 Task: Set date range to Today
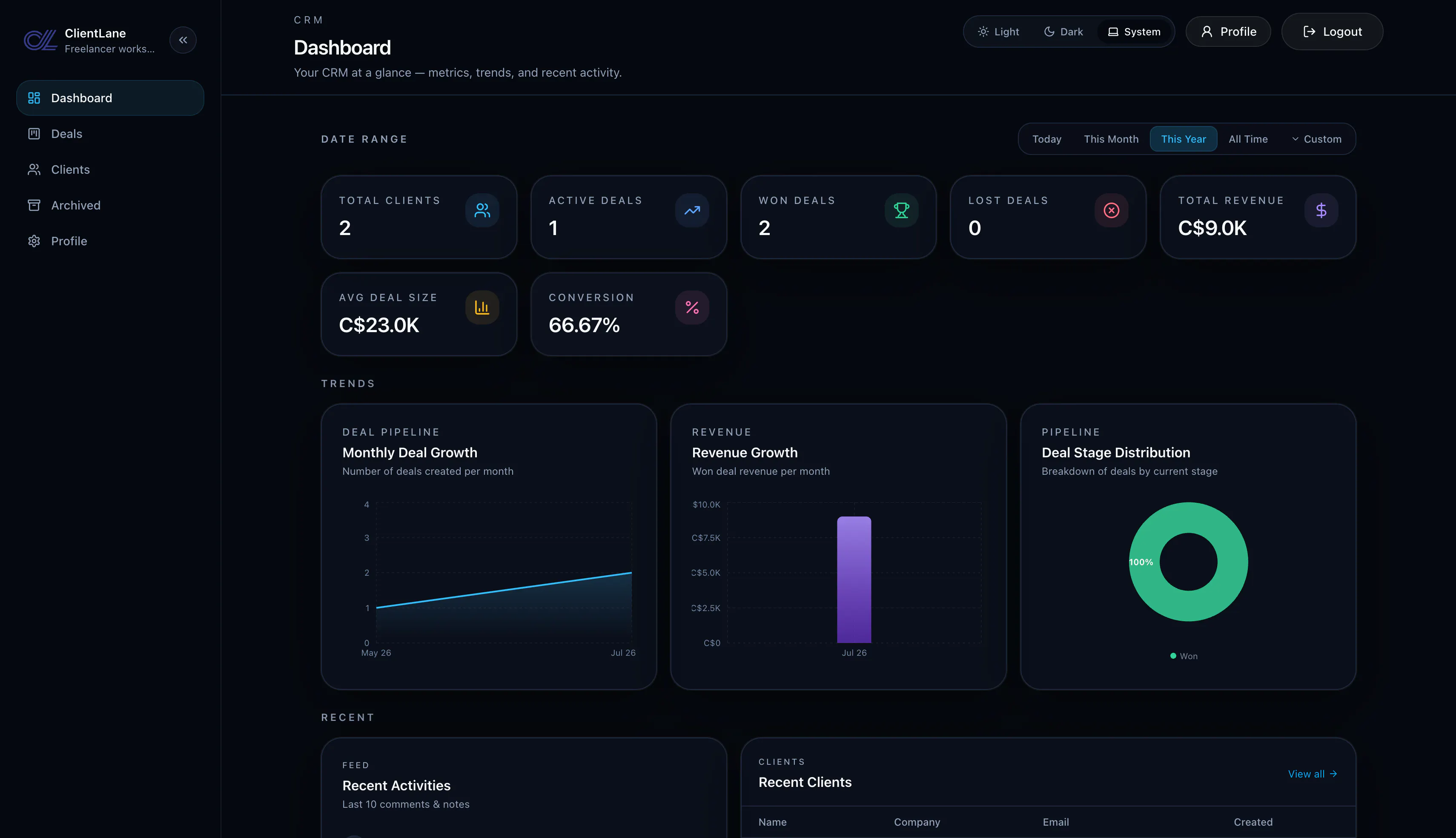[1046, 139]
